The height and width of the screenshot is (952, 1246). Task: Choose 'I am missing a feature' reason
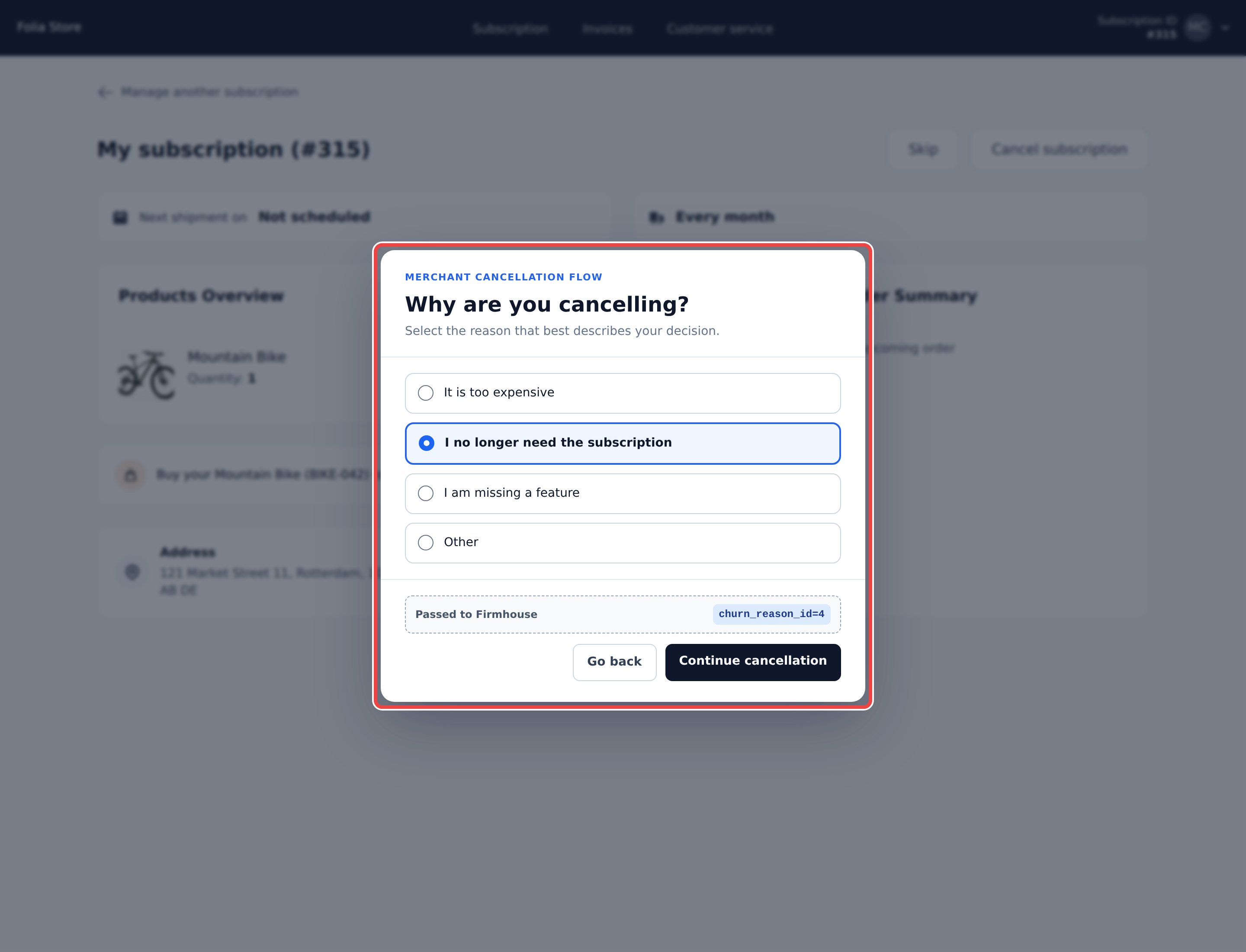click(x=622, y=493)
